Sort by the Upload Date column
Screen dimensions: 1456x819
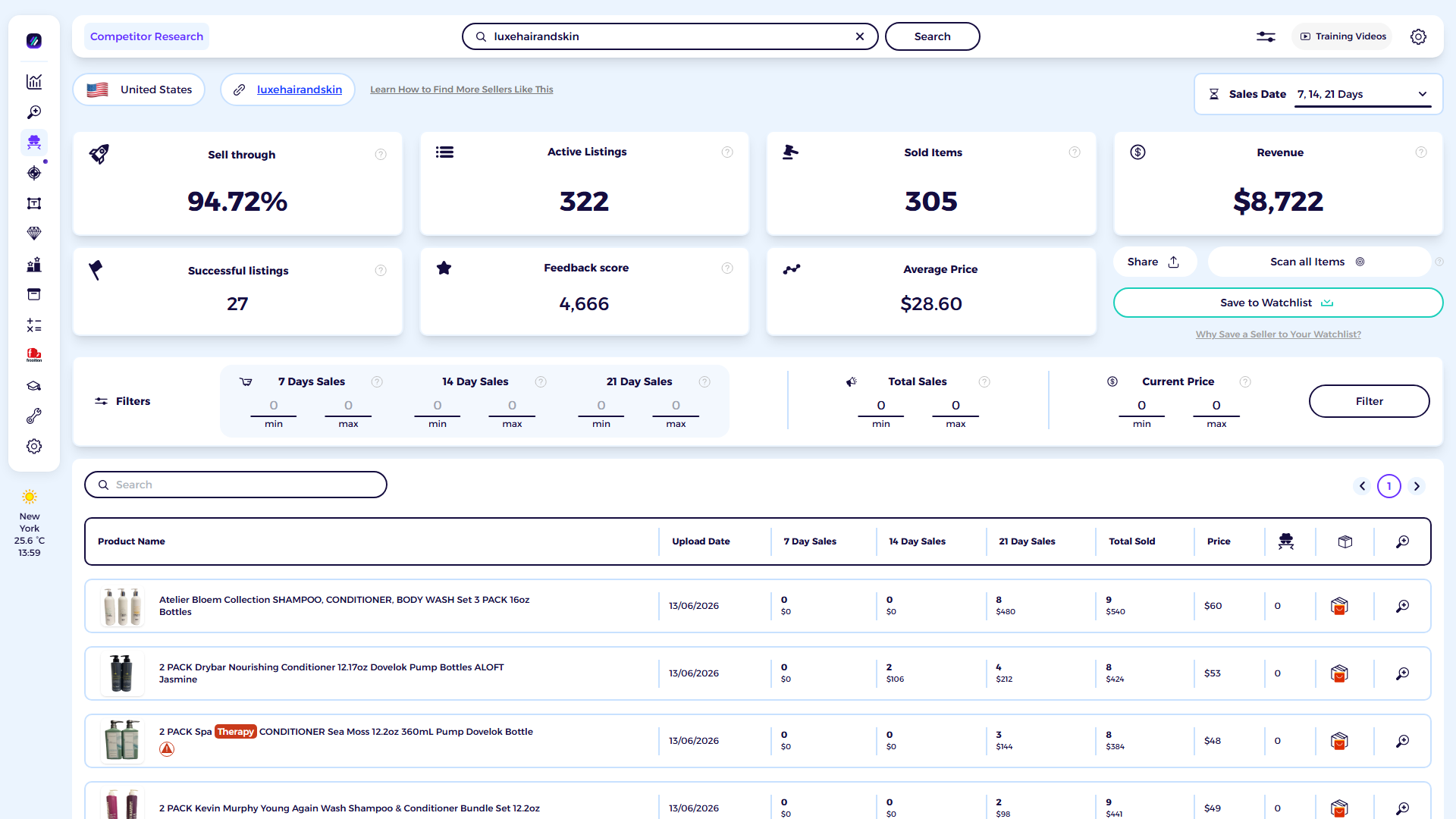[x=701, y=541]
